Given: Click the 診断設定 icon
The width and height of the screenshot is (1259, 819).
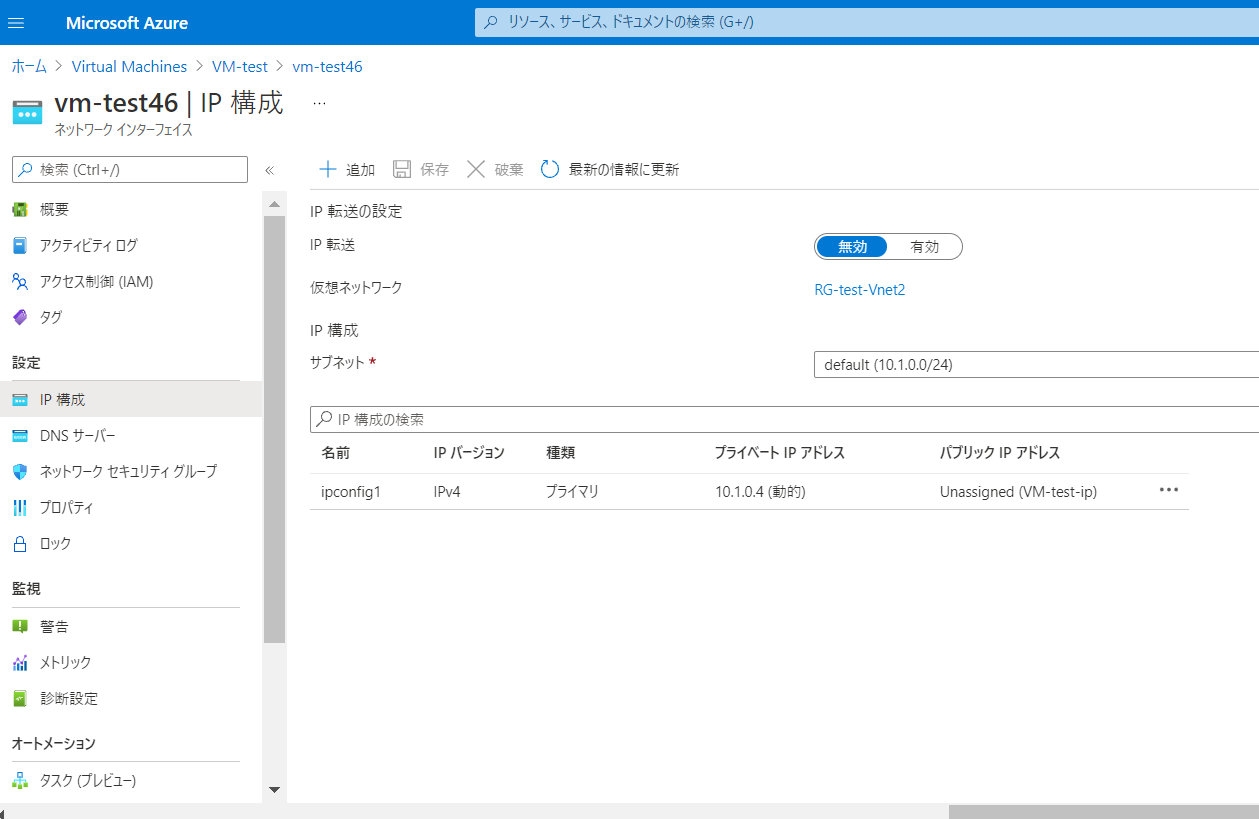Looking at the screenshot, I should click(20, 699).
